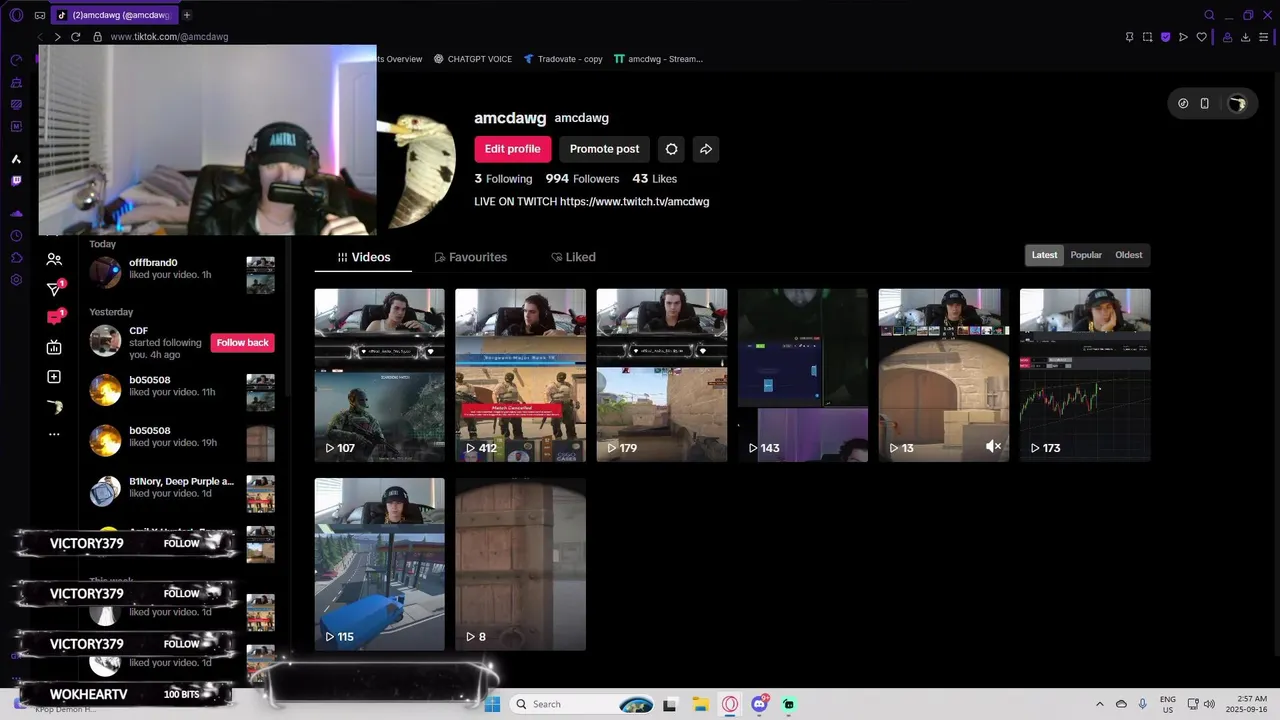The width and height of the screenshot is (1280, 720).
Task: Open TikTok LIVE sidebar icon
Action: pyautogui.click(x=54, y=347)
